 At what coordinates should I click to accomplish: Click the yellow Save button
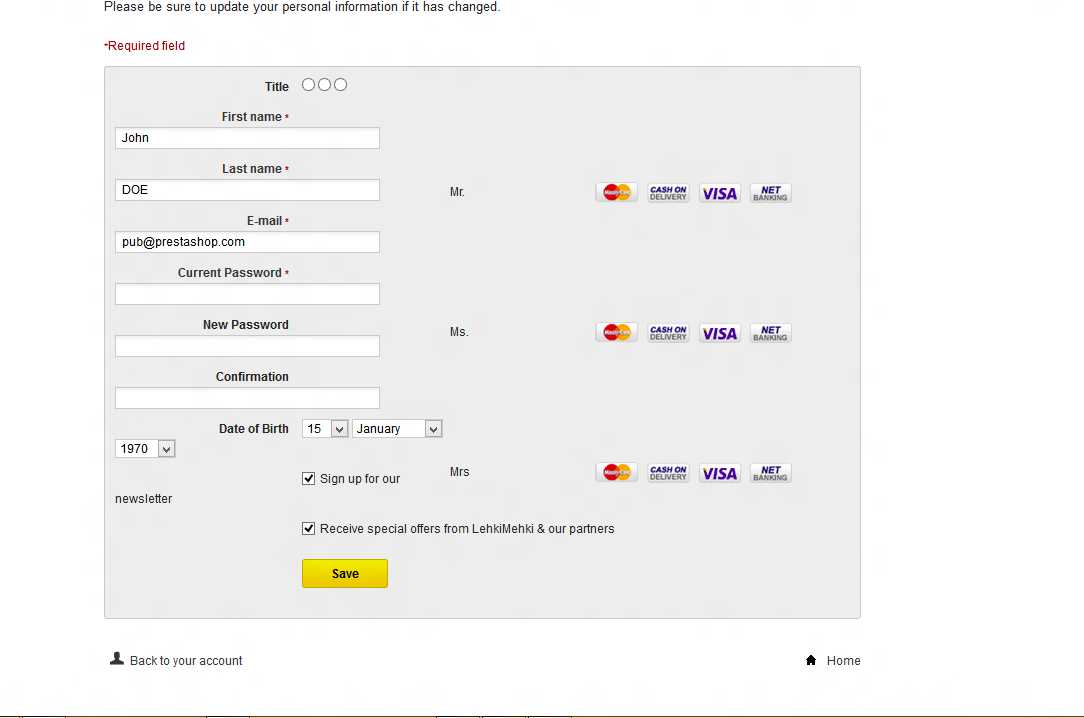[x=345, y=574]
